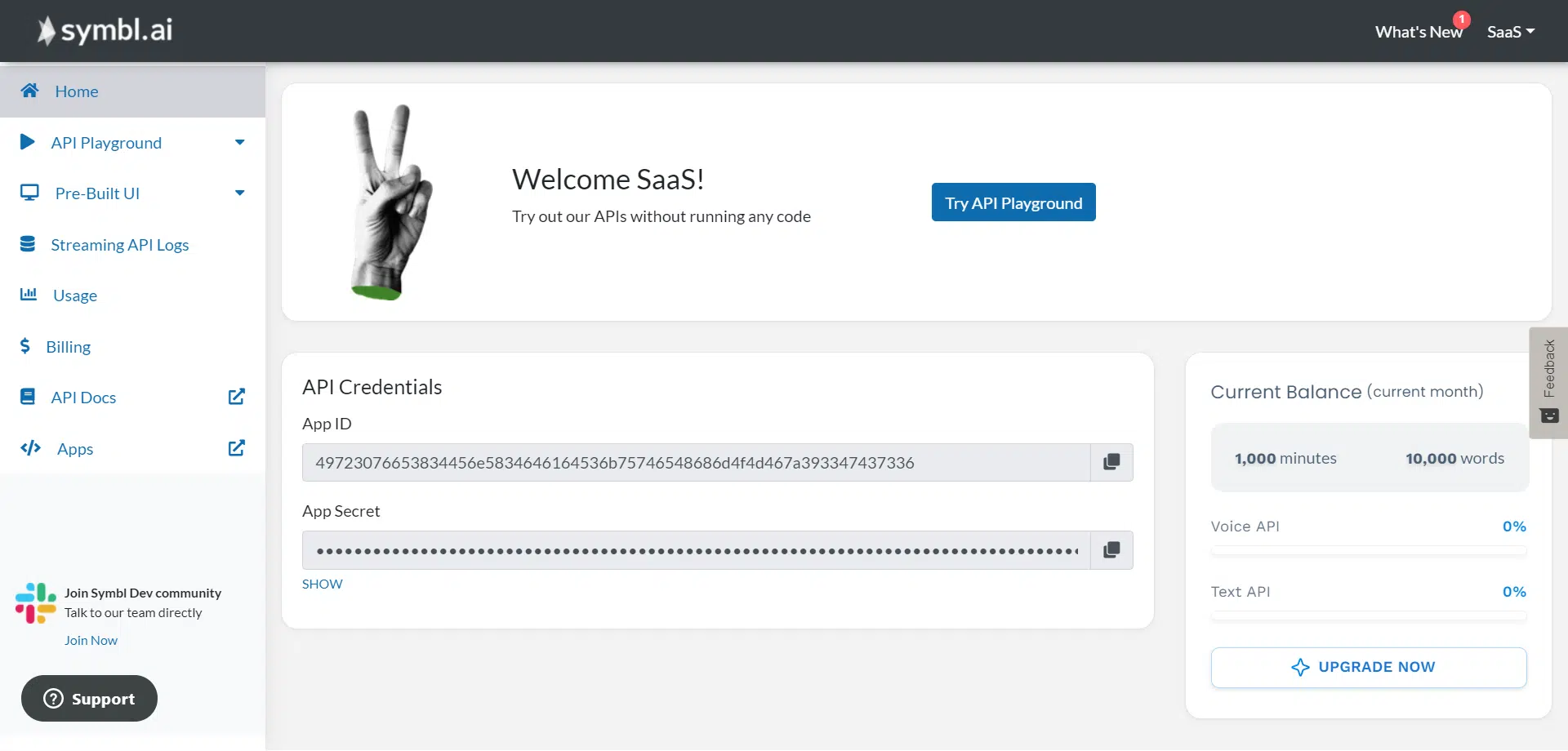
Task: Click the API Credentials heading
Action: pyautogui.click(x=372, y=387)
